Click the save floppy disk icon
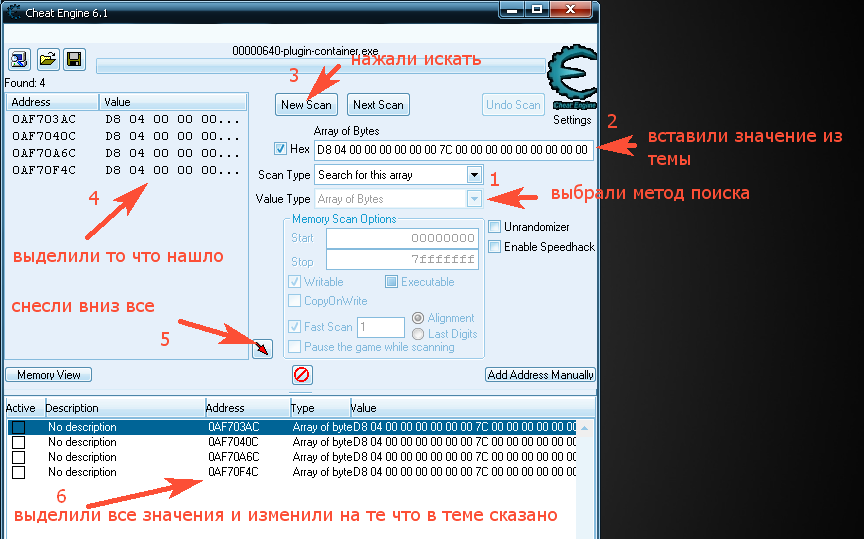 pos(74,59)
